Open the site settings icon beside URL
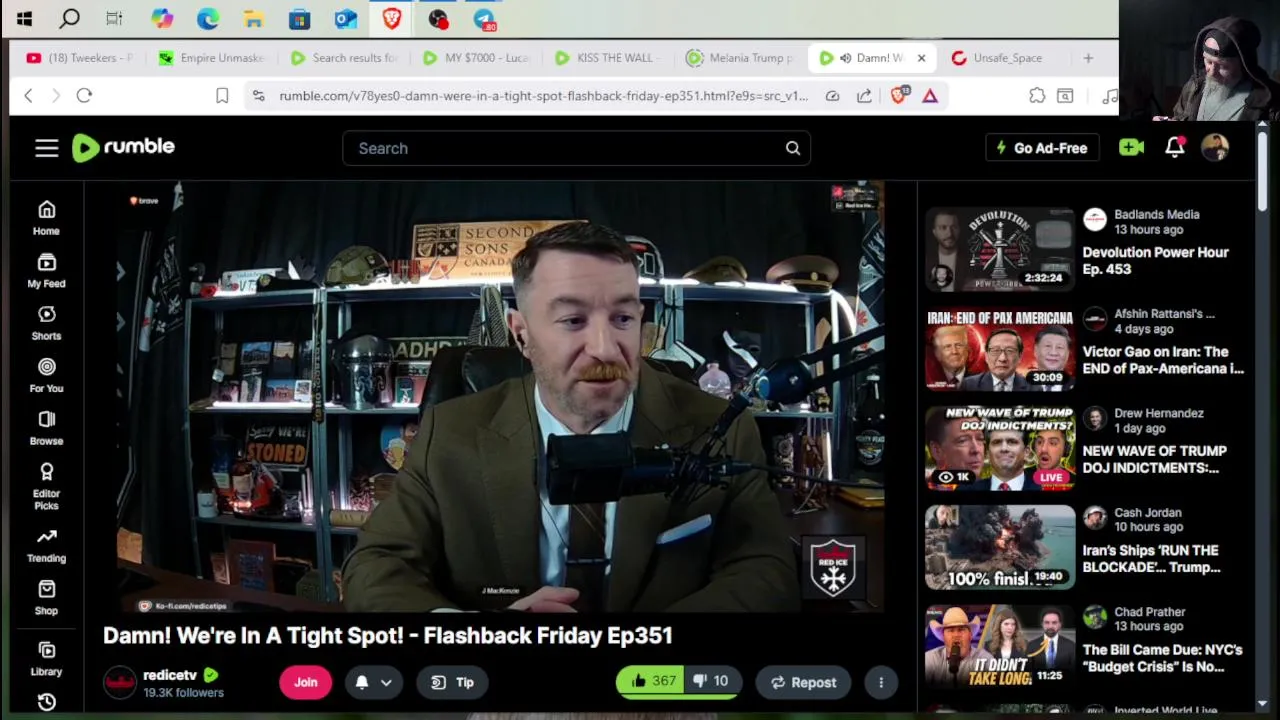Image resolution: width=1280 pixels, height=720 pixels. point(258,95)
